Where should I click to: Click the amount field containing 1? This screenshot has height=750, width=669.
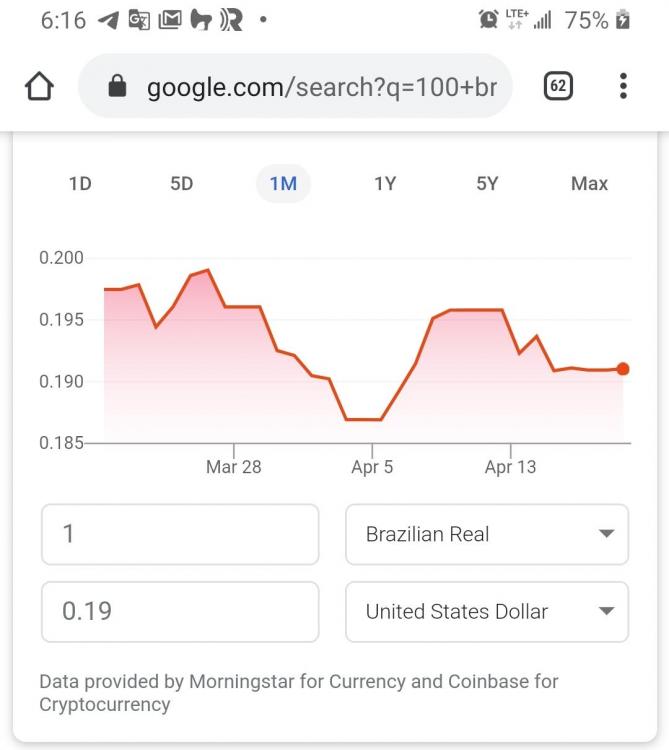point(180,534)
